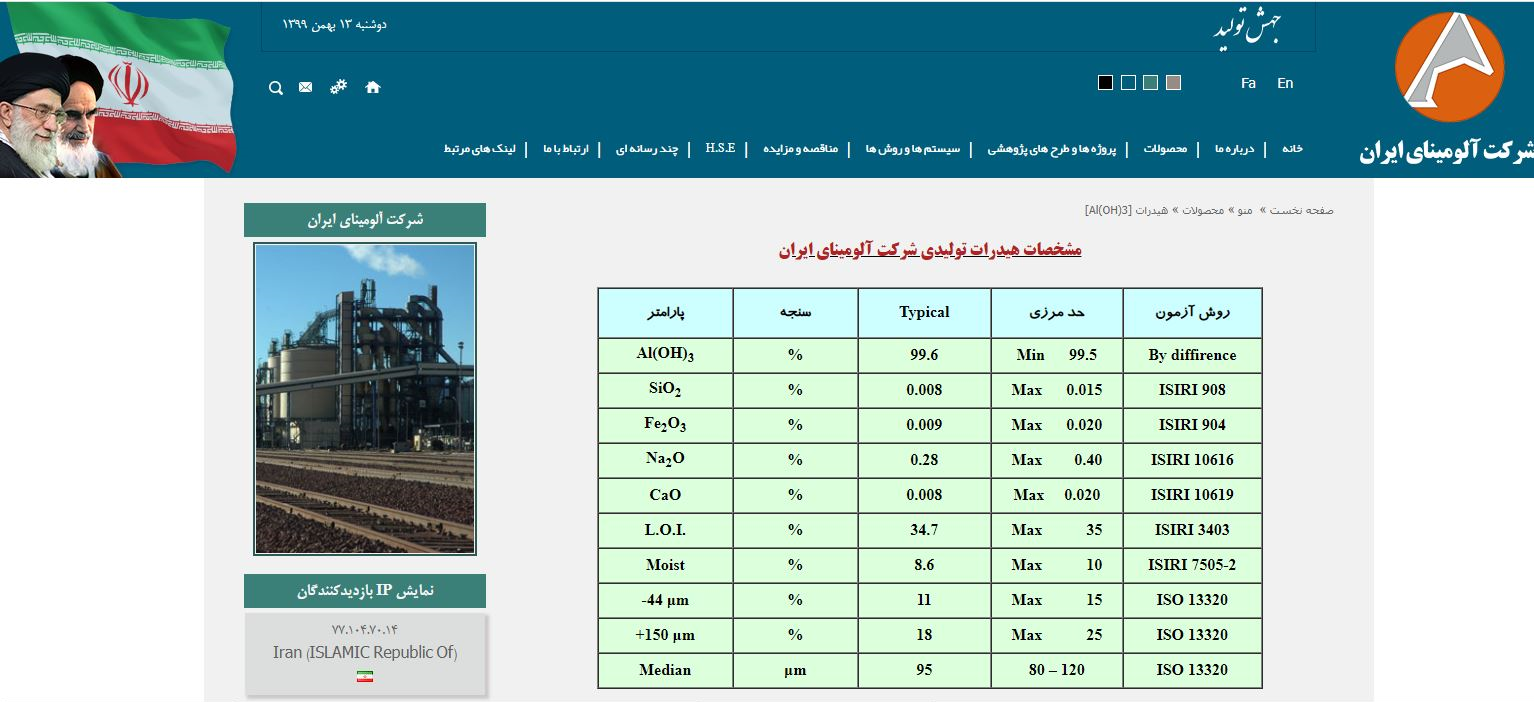This screenshot has height=702, width=1534.
Task: Click the orange Iran Aluminium company logo
Action: point(1449,68)
